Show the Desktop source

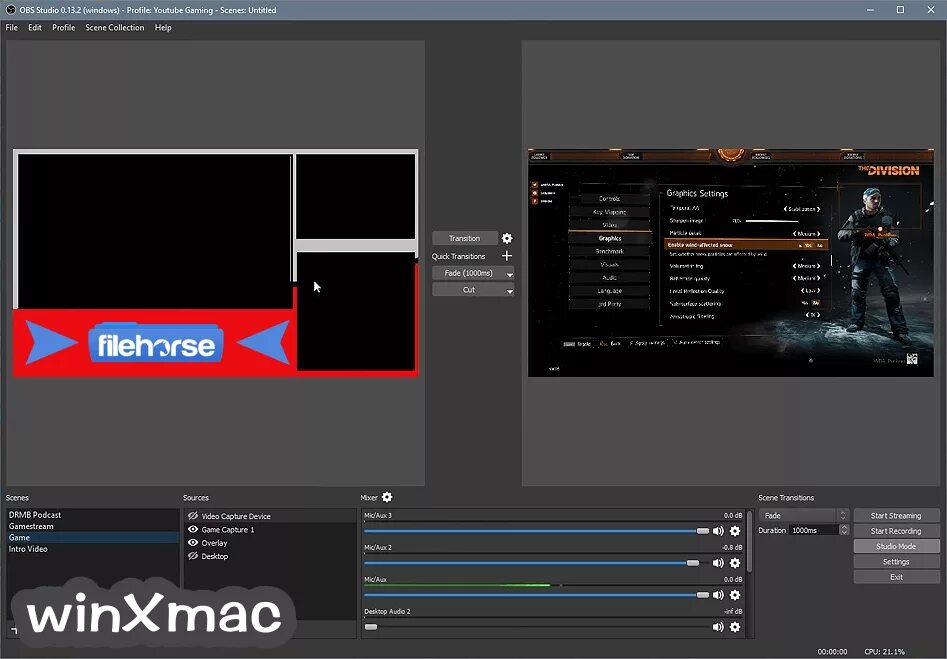coord(193,556)
